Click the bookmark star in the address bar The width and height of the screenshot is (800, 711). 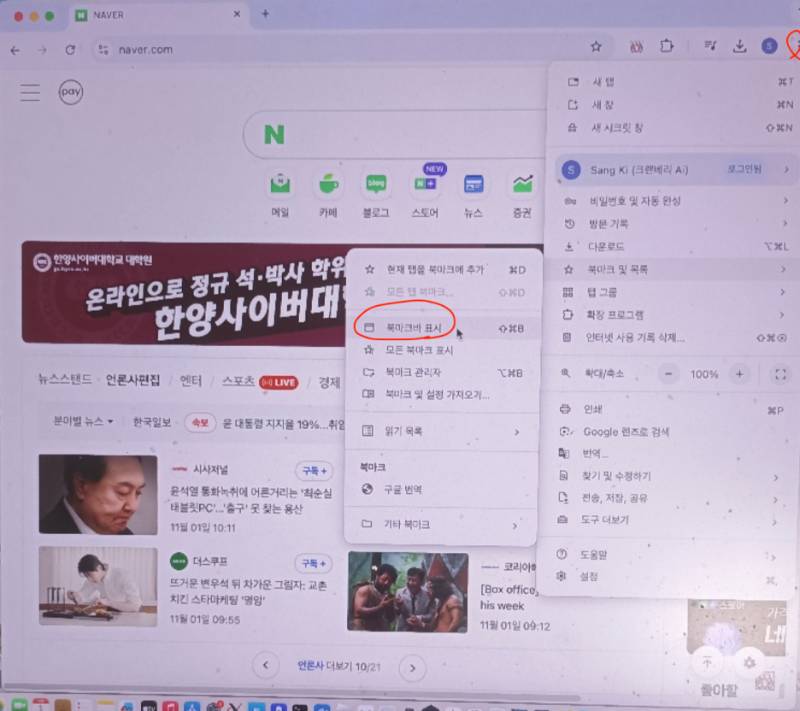596,47
